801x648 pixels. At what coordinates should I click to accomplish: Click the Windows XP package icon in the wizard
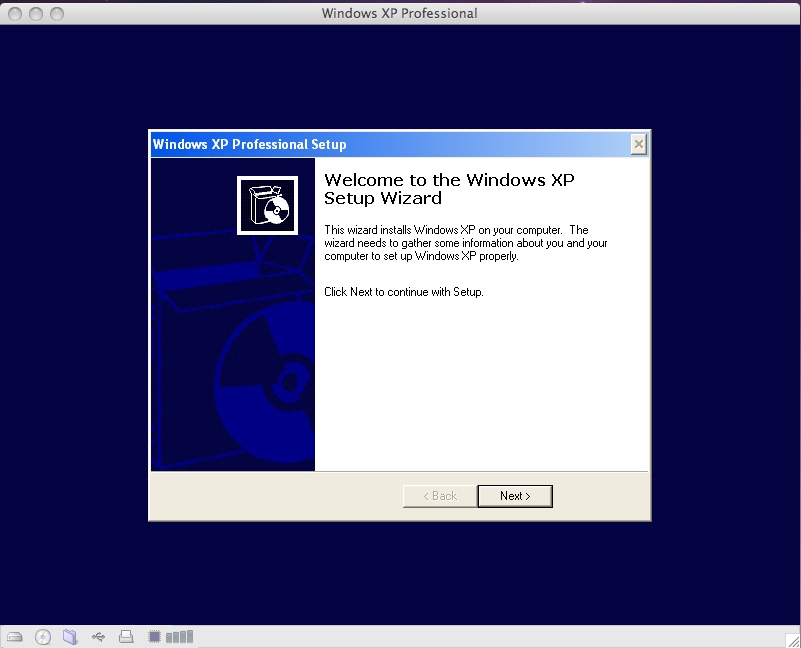(266, 203)
